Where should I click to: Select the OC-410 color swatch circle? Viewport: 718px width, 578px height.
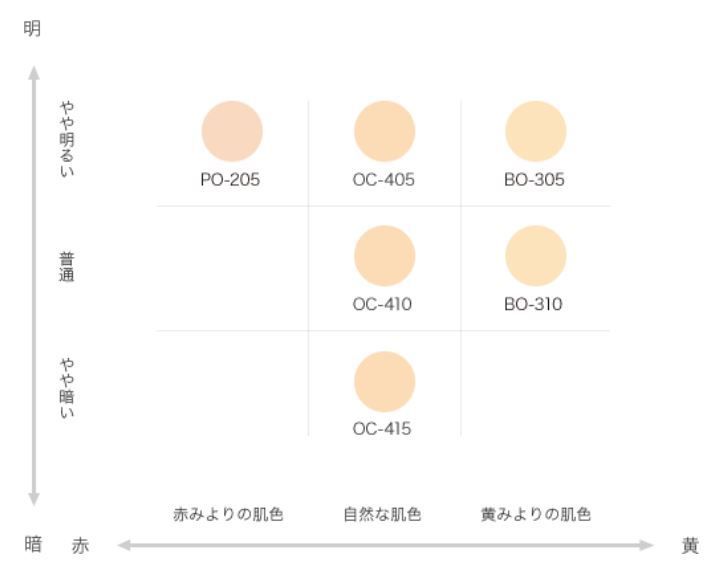click(385, 256)
